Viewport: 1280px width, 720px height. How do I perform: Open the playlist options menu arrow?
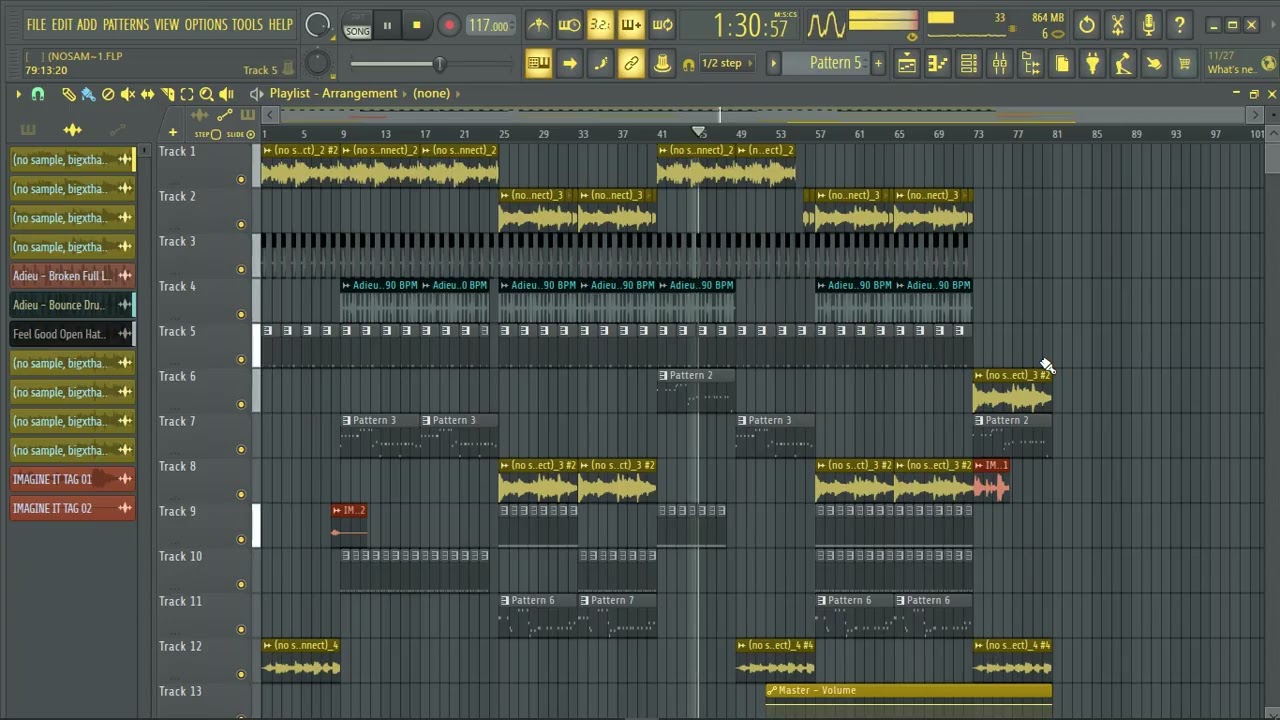18,94
